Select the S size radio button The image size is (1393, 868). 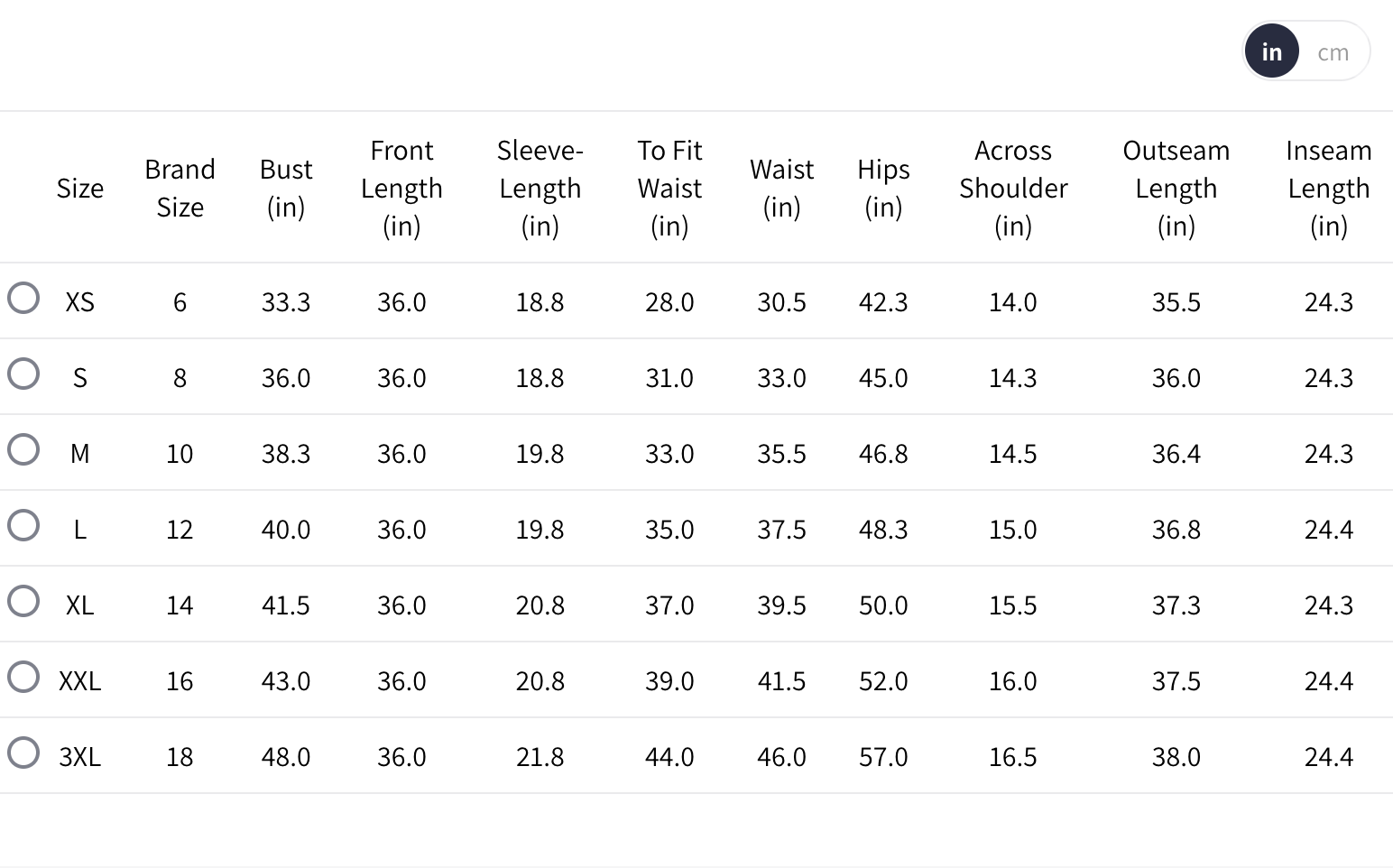[x=23, y=374]
